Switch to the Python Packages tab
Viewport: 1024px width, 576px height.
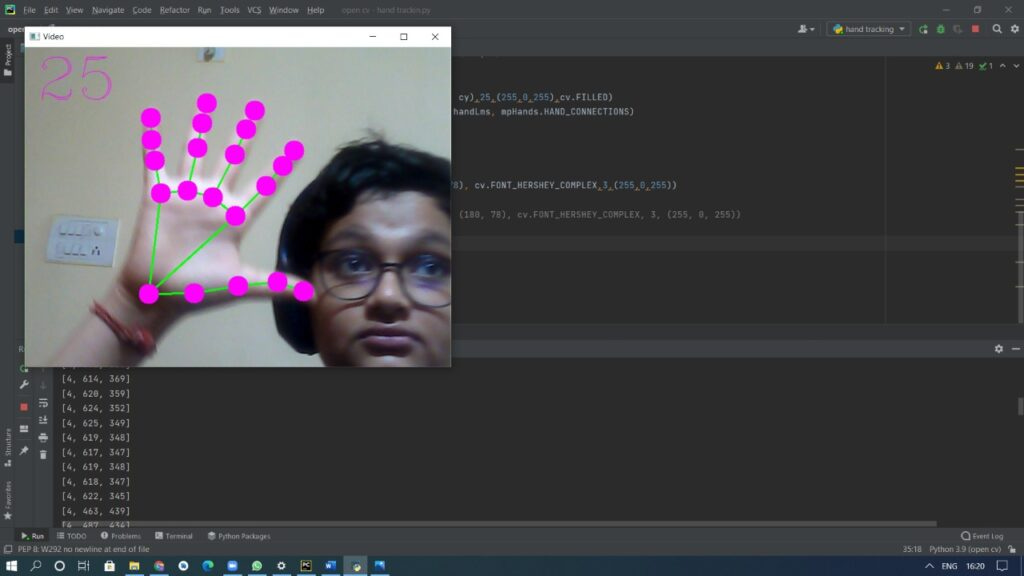(237, 535)
